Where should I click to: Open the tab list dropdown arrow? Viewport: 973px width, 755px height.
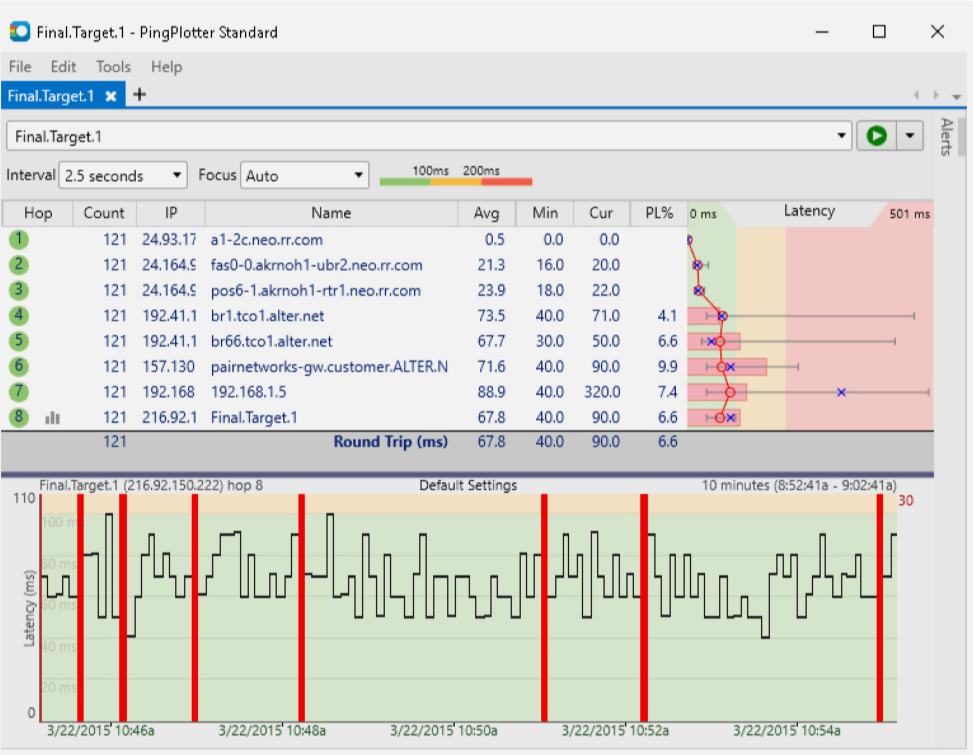tap(956, 96)
